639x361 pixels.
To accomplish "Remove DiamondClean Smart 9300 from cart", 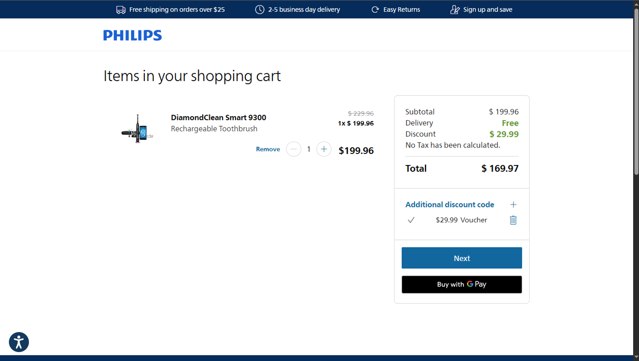I will coord(268,149).
